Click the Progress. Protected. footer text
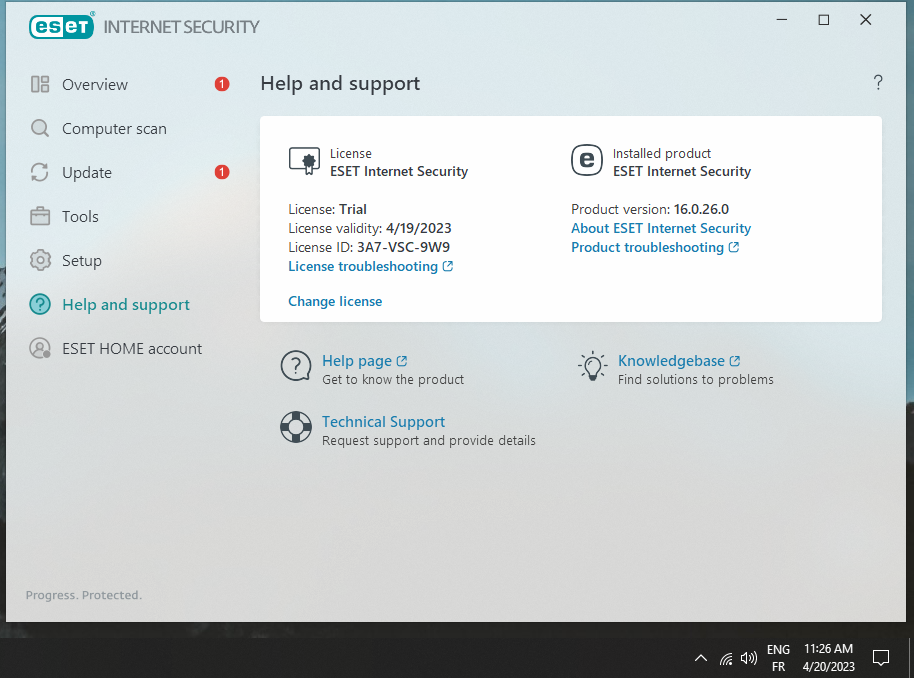 [x=84, y=595]
